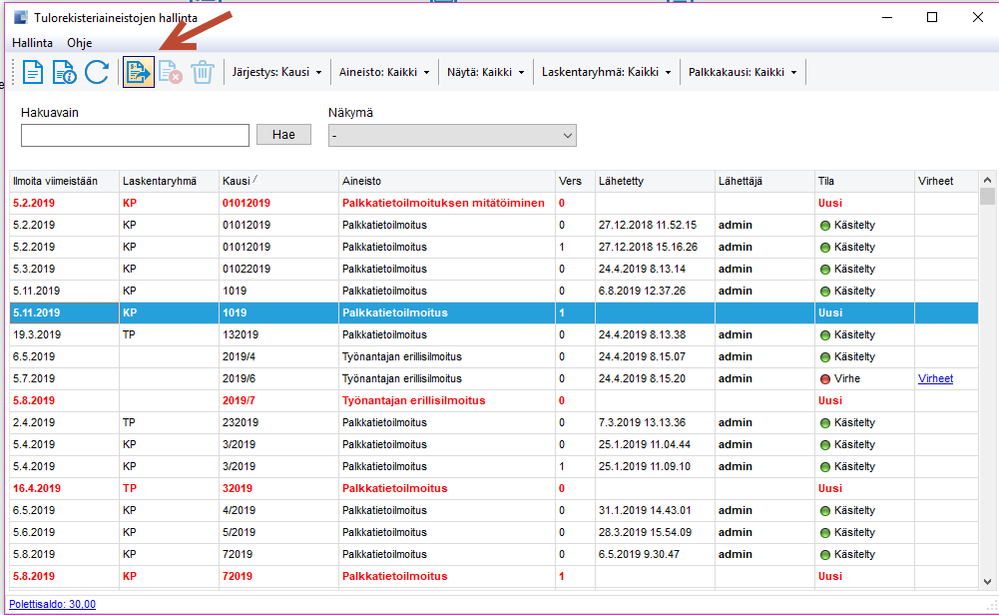The height and width of the screenshot is (615, 999).
Task: Select the row sent 27.12.2018 15.16.26
Action: click(x=494, y=247)
